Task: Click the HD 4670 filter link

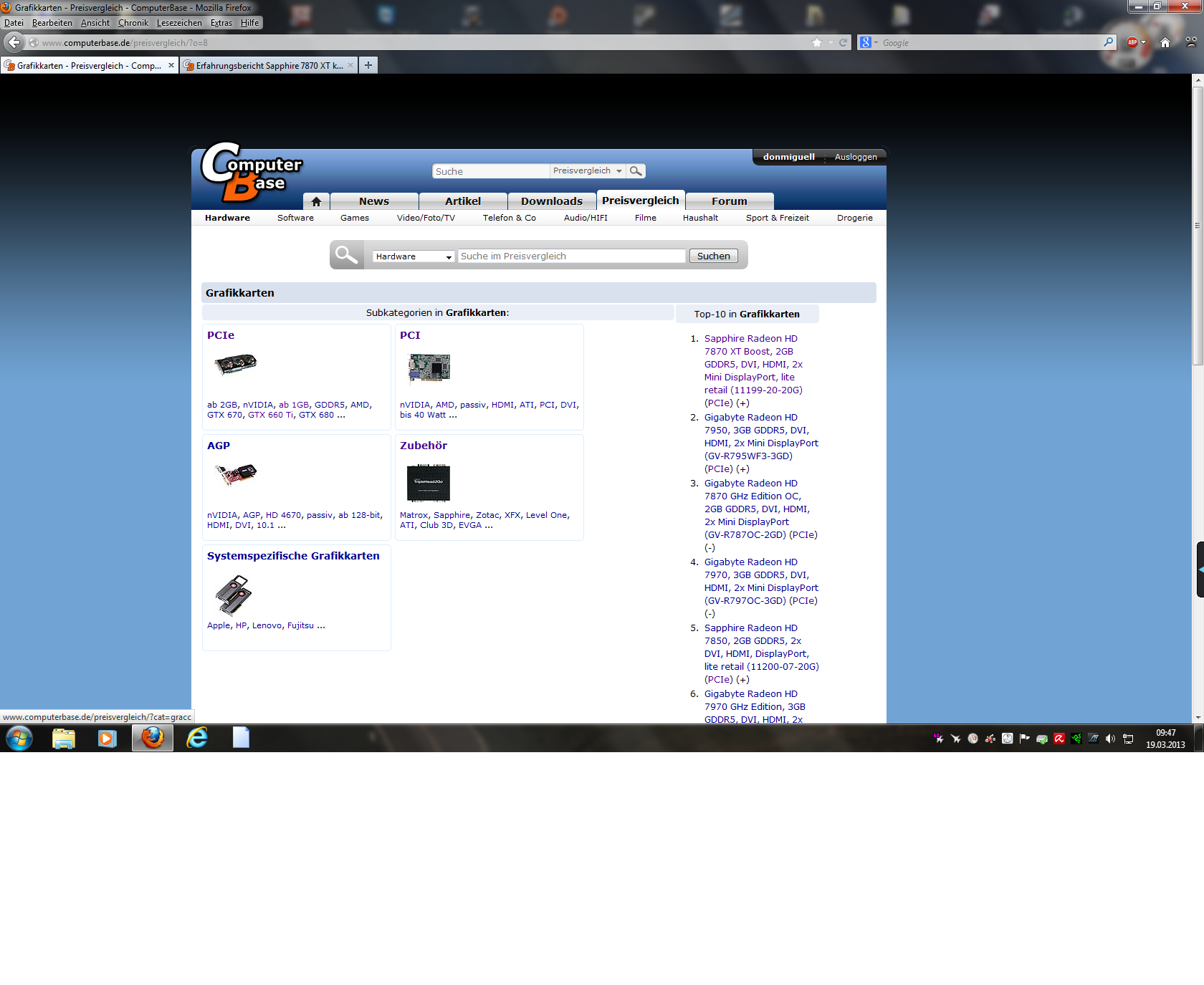Action: point(284,515)
